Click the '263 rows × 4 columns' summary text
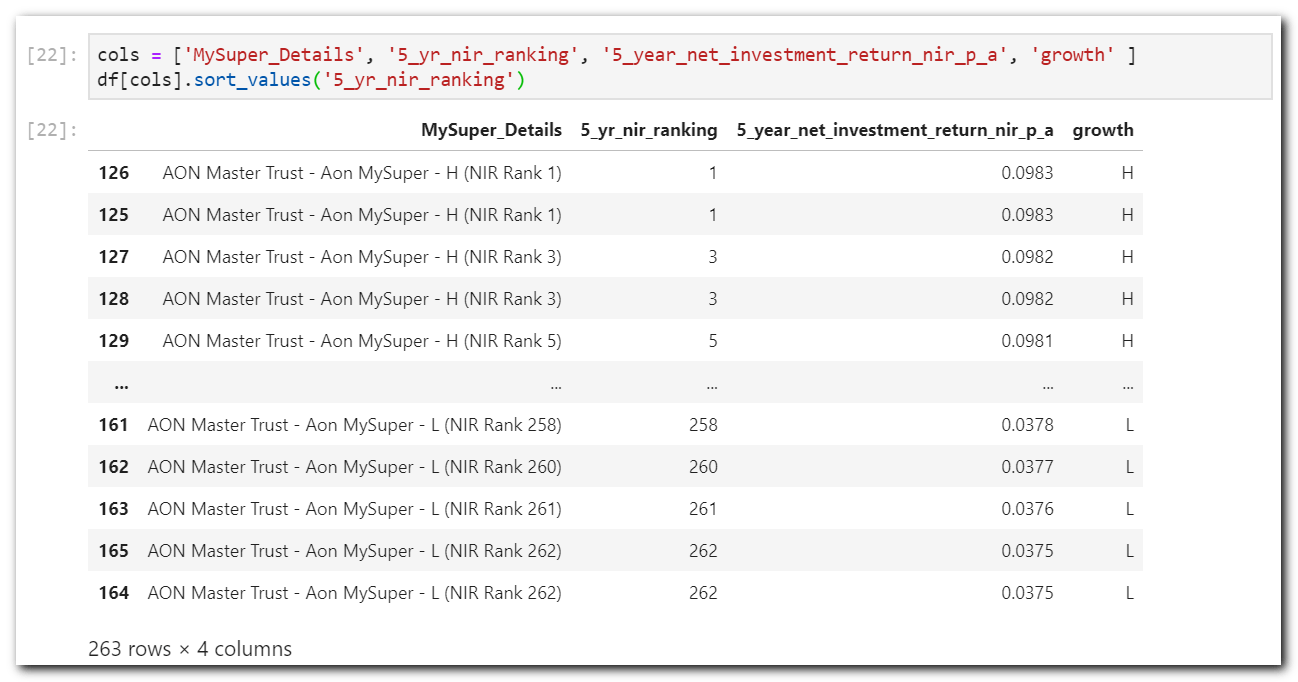This screenshot has width=1298, height=682. click(190, 649)
